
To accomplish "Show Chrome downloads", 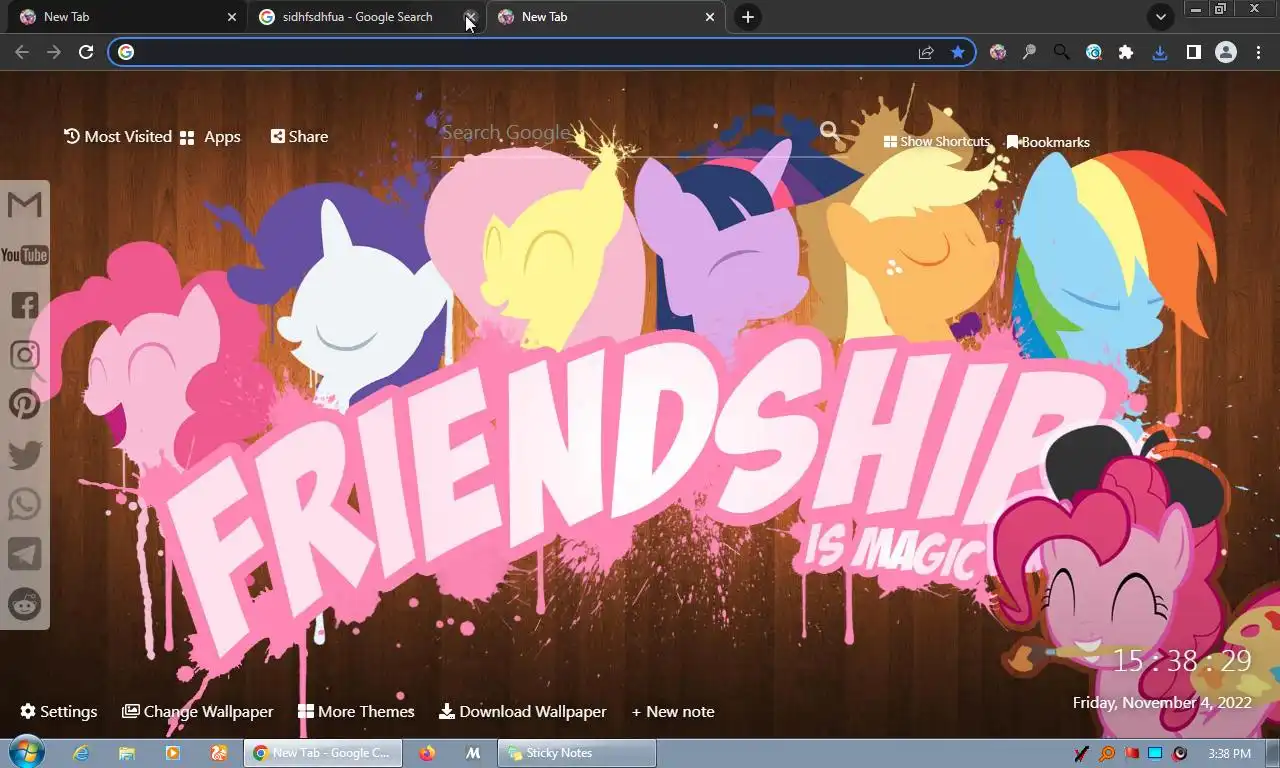I will click(x=1160, y=52).
